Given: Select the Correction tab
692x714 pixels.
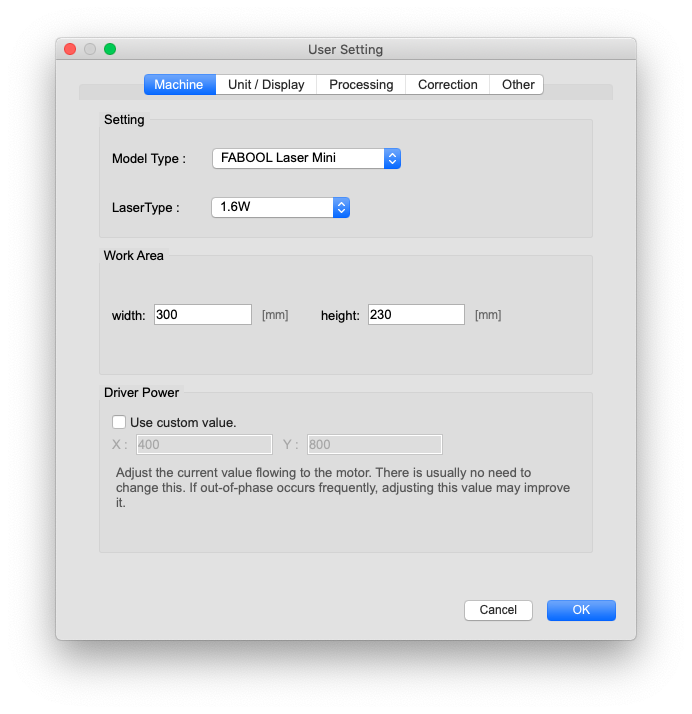Looking at the screenshot, I should click(448, 85).
